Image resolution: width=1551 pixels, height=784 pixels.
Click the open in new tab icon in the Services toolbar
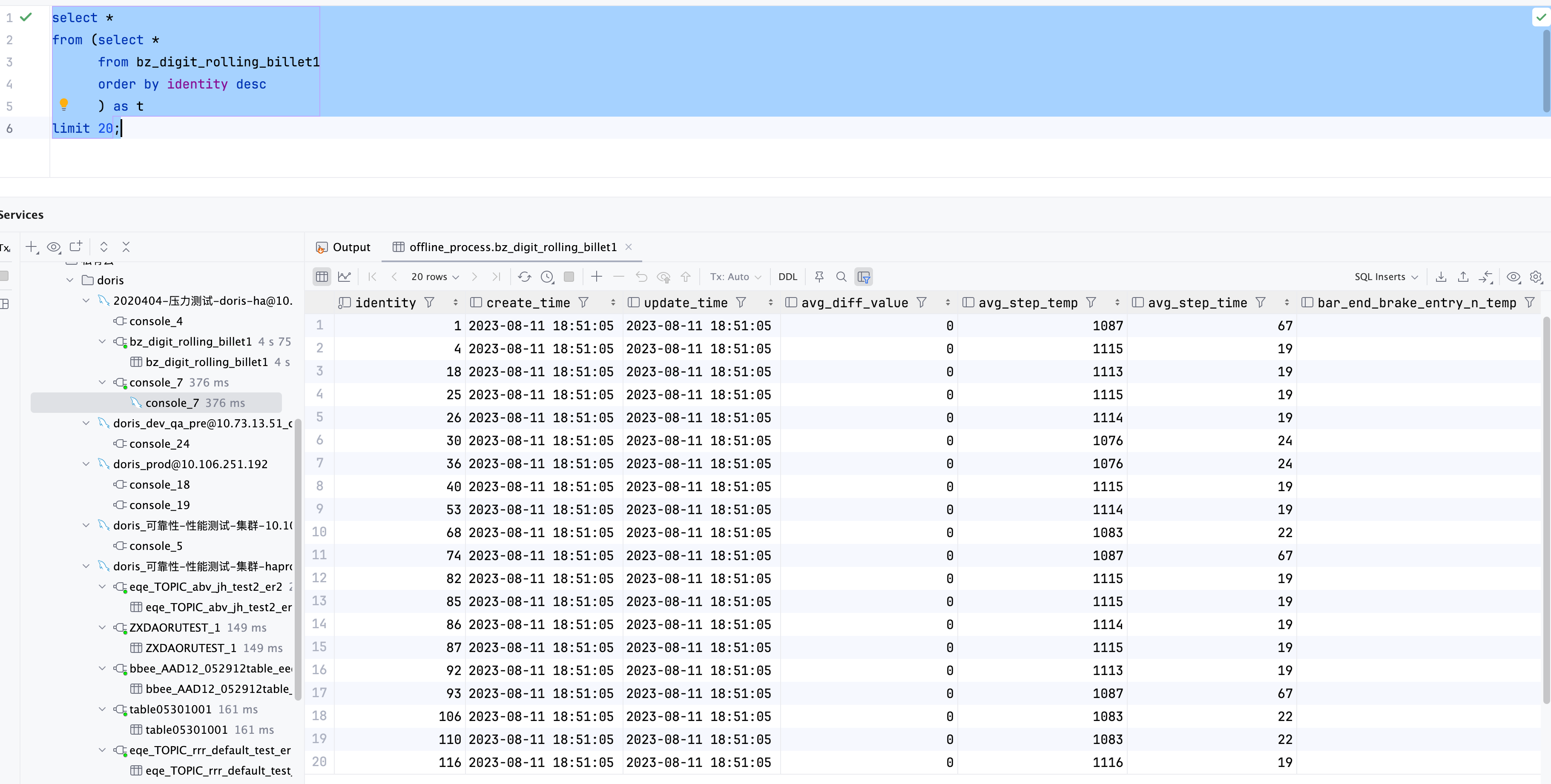tap(76, 246)
